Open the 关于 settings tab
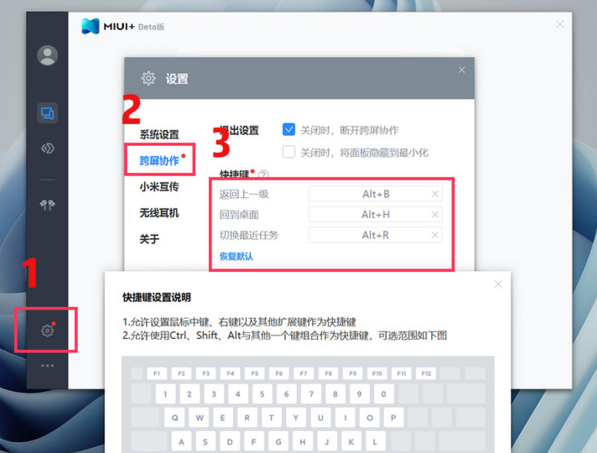This screenshot has height=453, width=597. (x=149, y=239)
